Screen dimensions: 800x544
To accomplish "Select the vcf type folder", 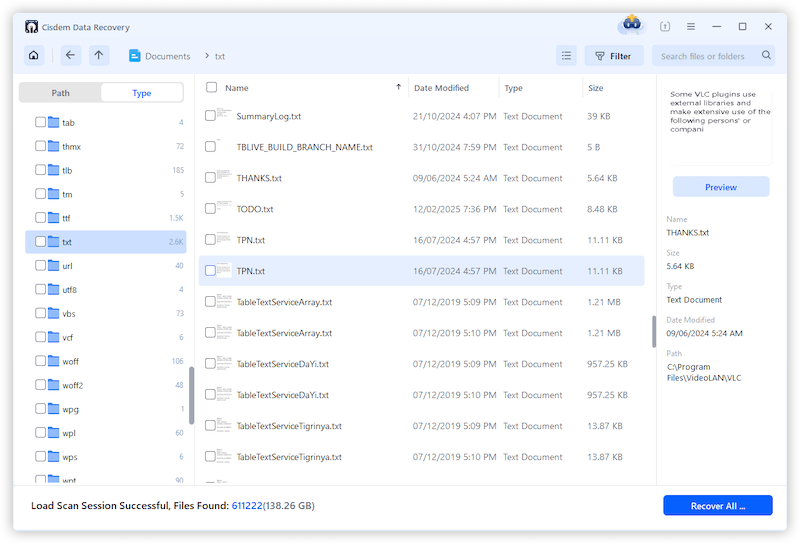I will [x=106, y=337].
